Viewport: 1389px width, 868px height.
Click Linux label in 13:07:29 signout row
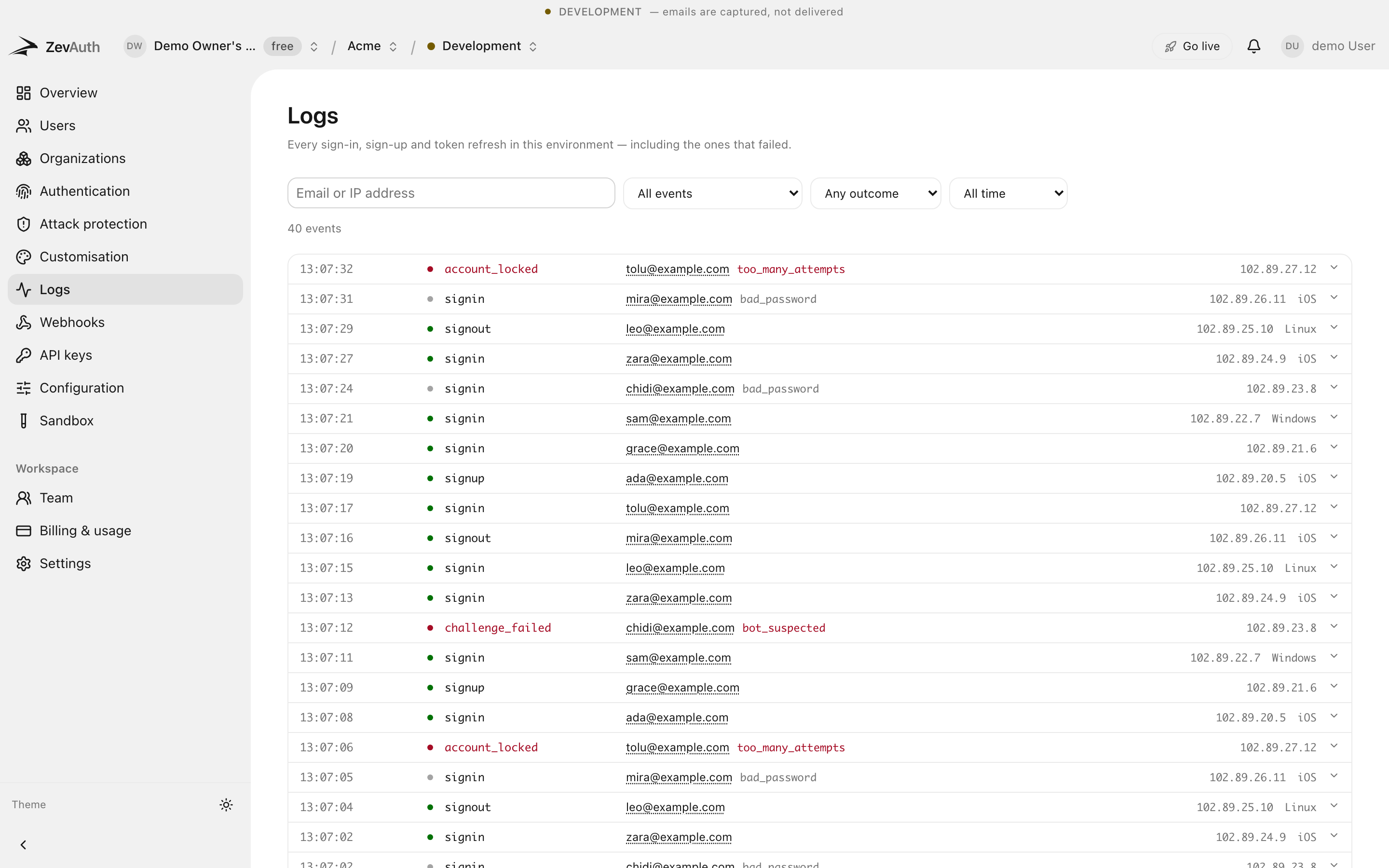tap(1300, 329)
